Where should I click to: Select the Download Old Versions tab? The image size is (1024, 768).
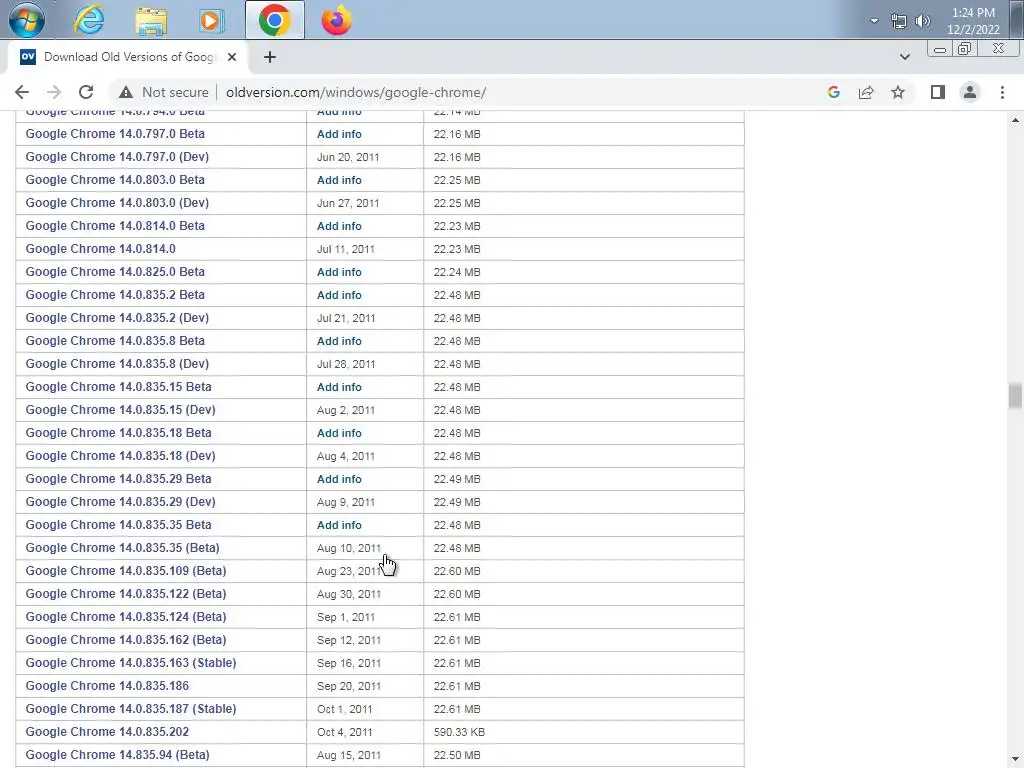point(127,57)
